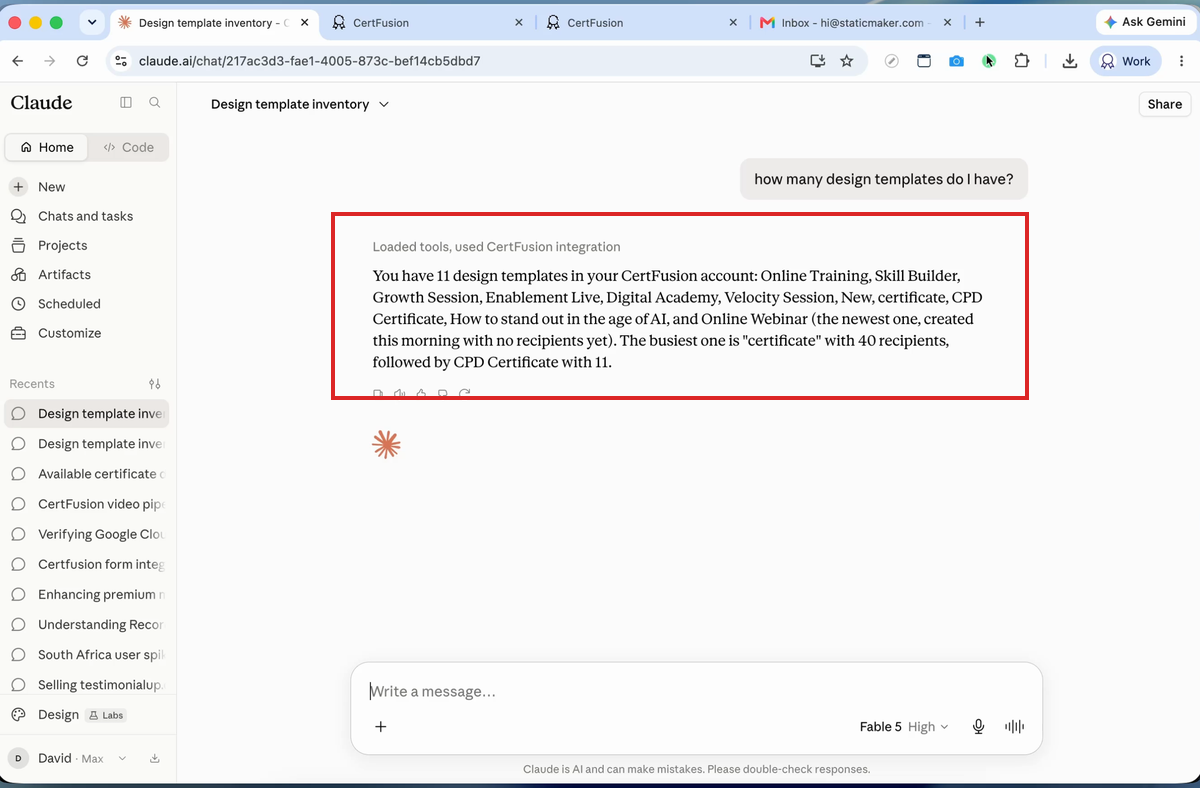
Task: Open the highlighted Design template inventory chat
Action: click(x=88, y=414)
